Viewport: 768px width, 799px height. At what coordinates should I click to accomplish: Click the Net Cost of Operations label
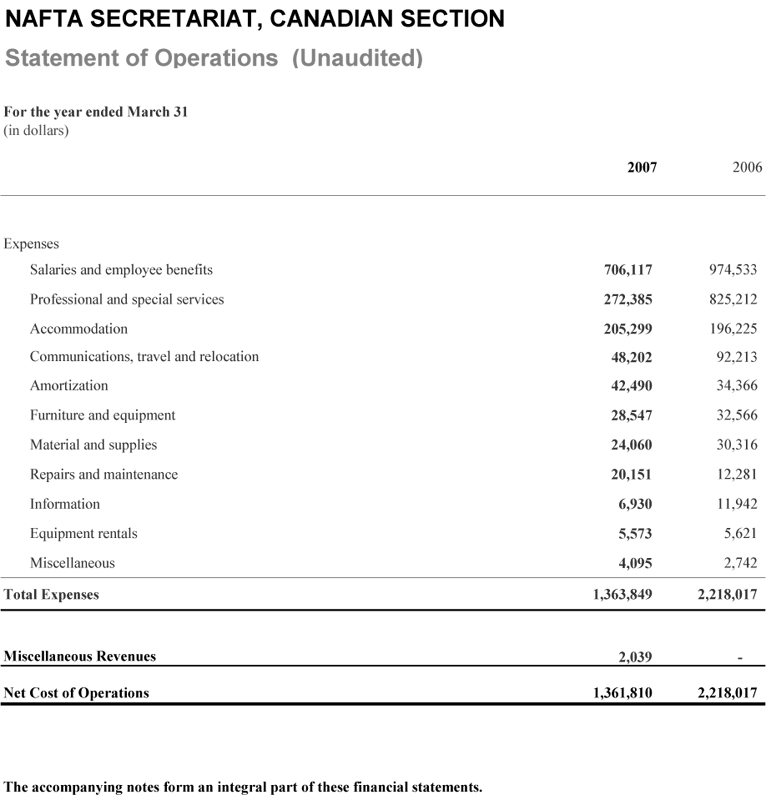pos(77,692)
